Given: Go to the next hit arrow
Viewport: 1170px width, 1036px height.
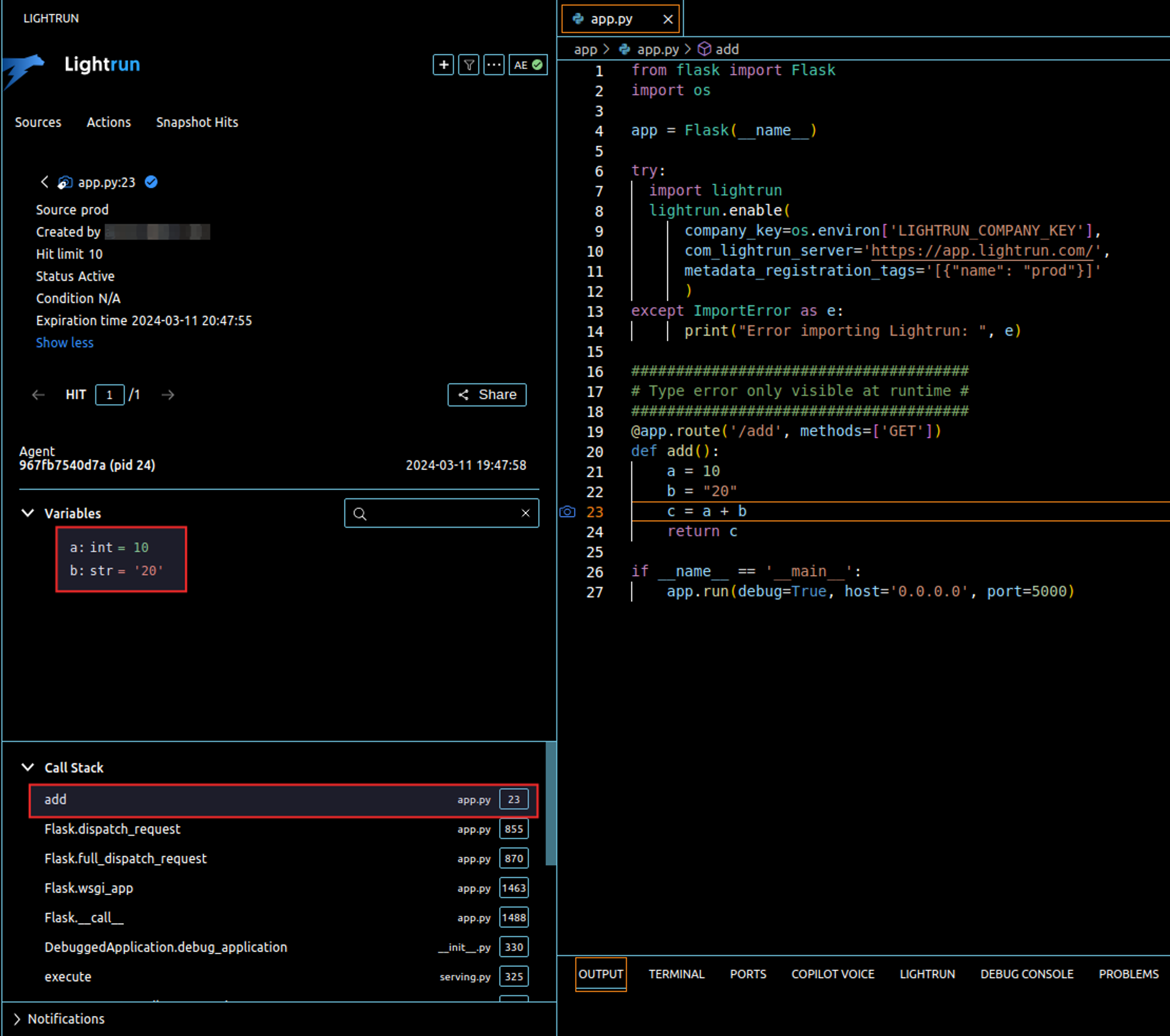Looking at the screenshot, I should [x=168, y=395].
